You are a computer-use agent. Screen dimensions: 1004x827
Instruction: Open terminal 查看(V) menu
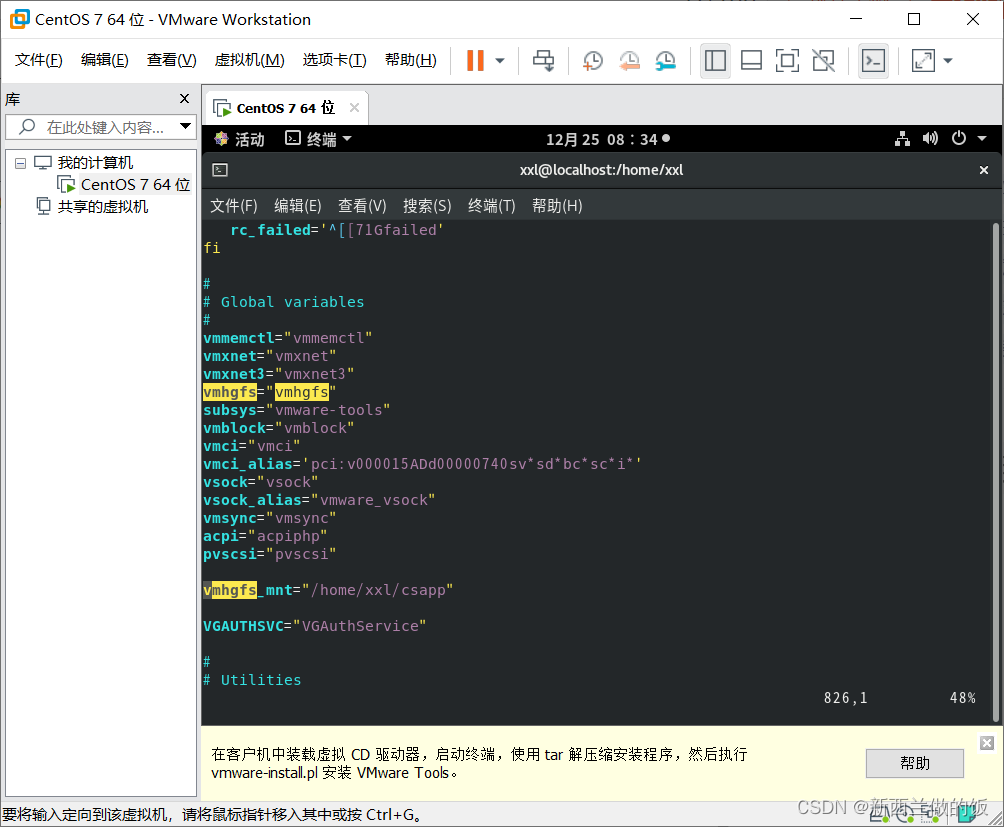pyautogui.click(x=362, y=205)
